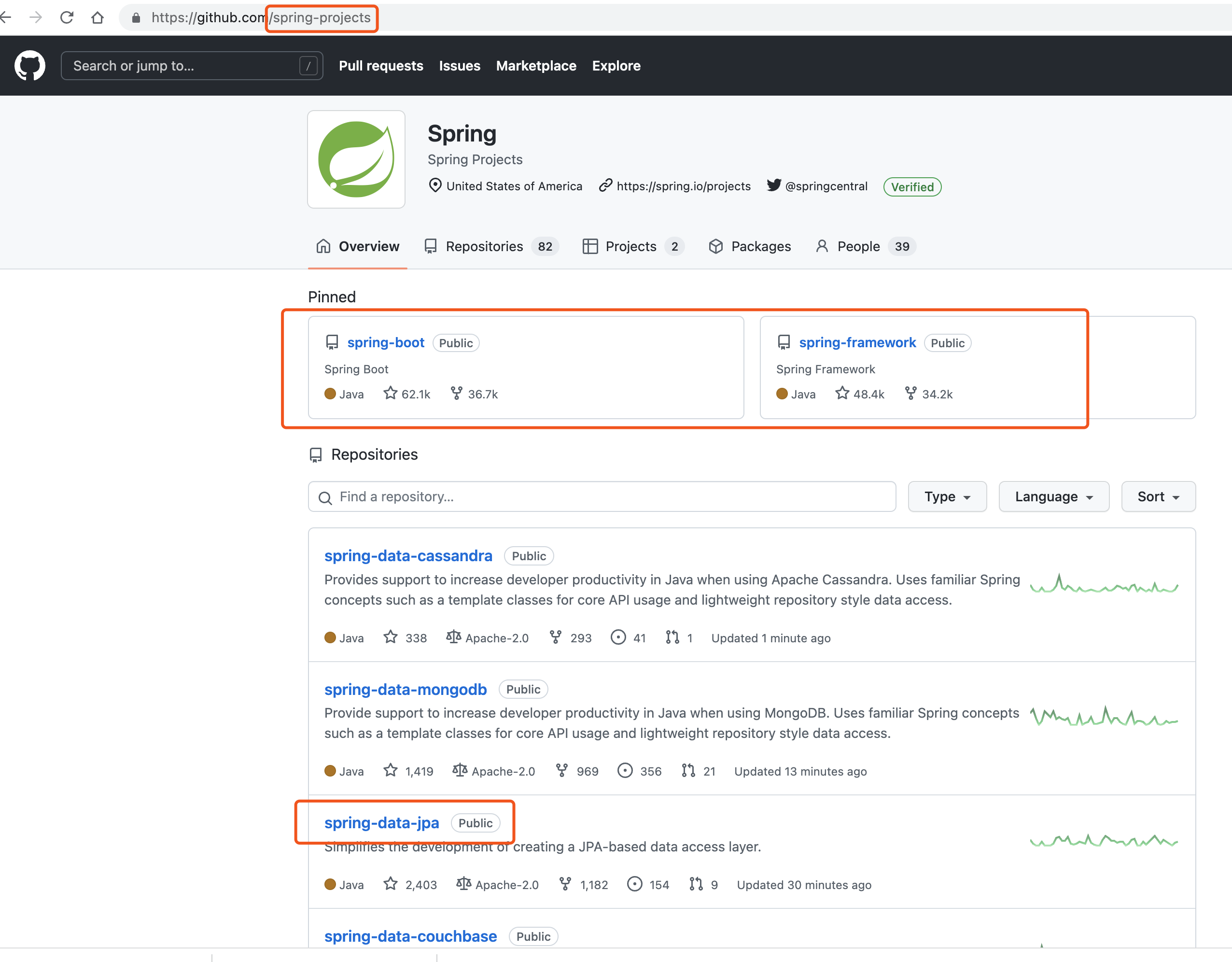This screenshot has height=962, width=1232.
Task: Switch to the Projects tab
Action: [x=633, y=247]
